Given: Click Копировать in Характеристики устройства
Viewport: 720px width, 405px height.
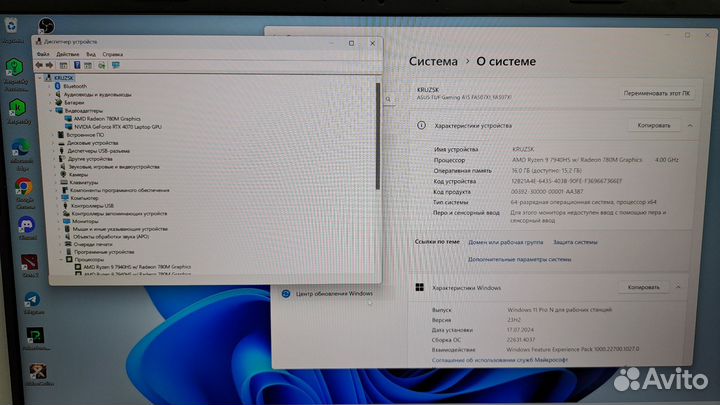Looking at the screenshot, I should (654, 125).
